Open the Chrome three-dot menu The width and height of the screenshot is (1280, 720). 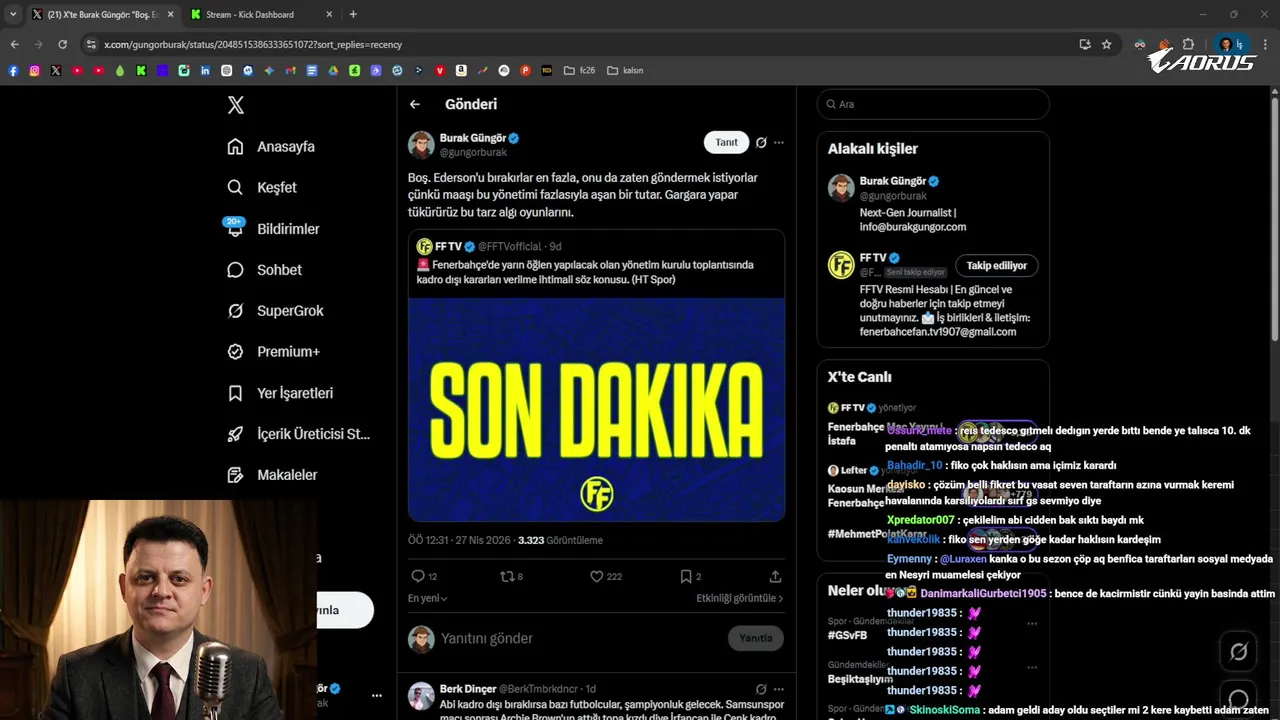coord(1266,44)
